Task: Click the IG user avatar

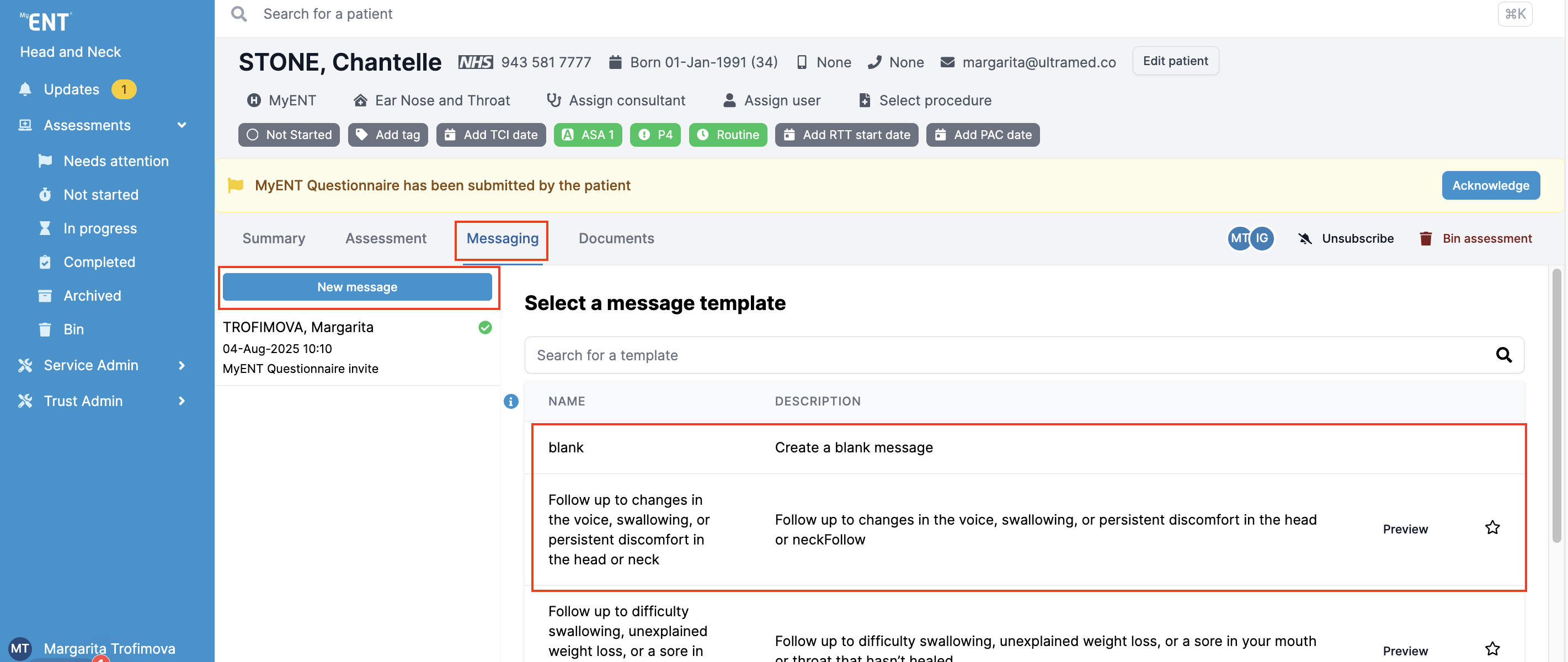Action: pyautogui.click(x=1262, y=238)
